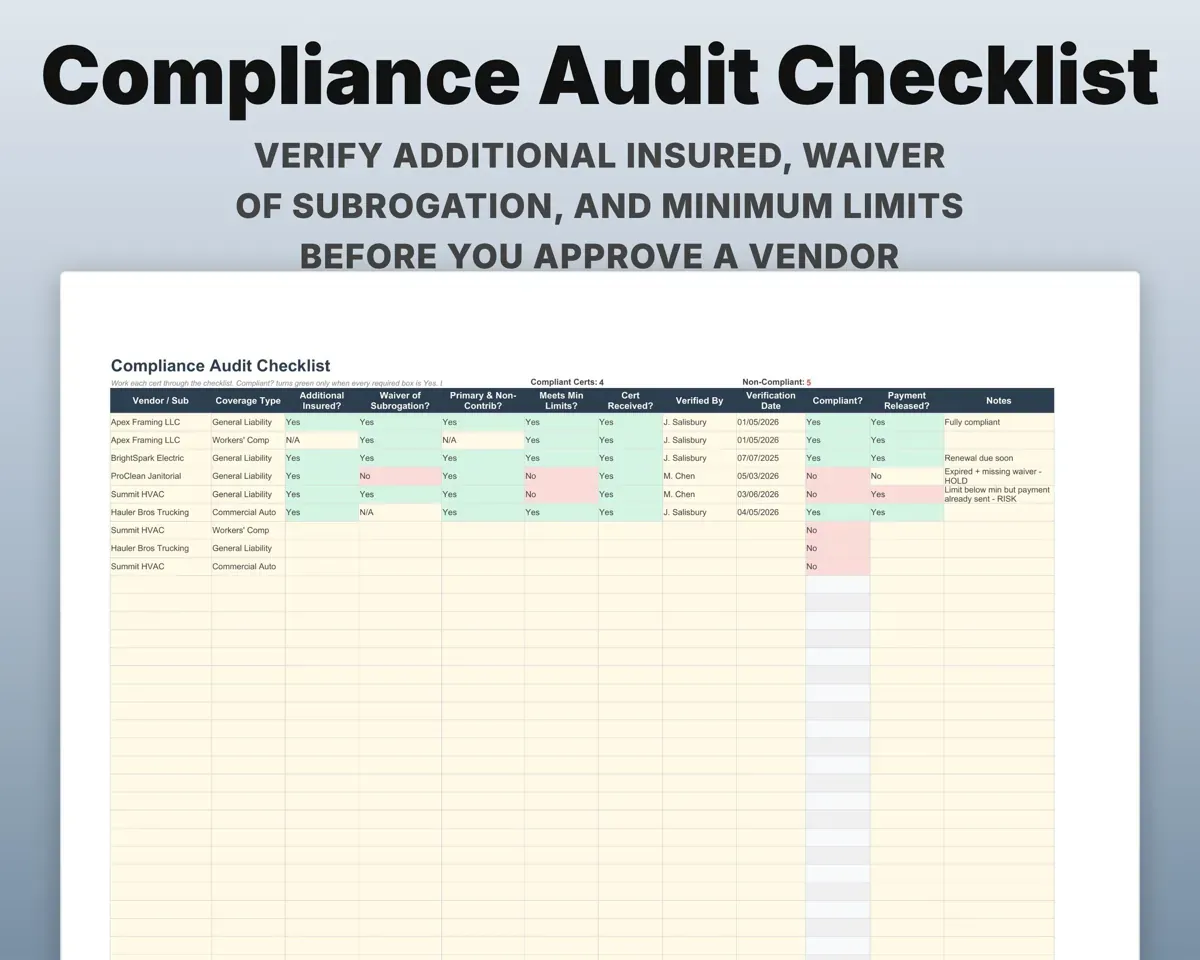Select ProClean Janitorial's red Waiver of Subrogation 'No'
The height and width of the screenshot is (960, 1200).
(x=400, y=476)
